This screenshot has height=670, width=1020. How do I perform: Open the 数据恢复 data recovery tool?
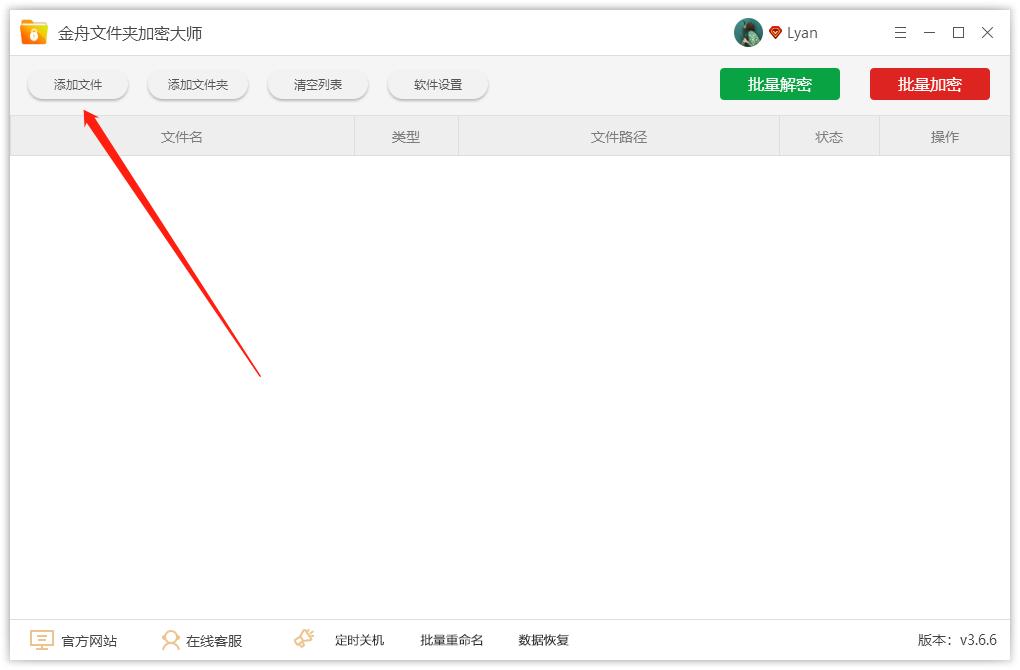point(543,640)
